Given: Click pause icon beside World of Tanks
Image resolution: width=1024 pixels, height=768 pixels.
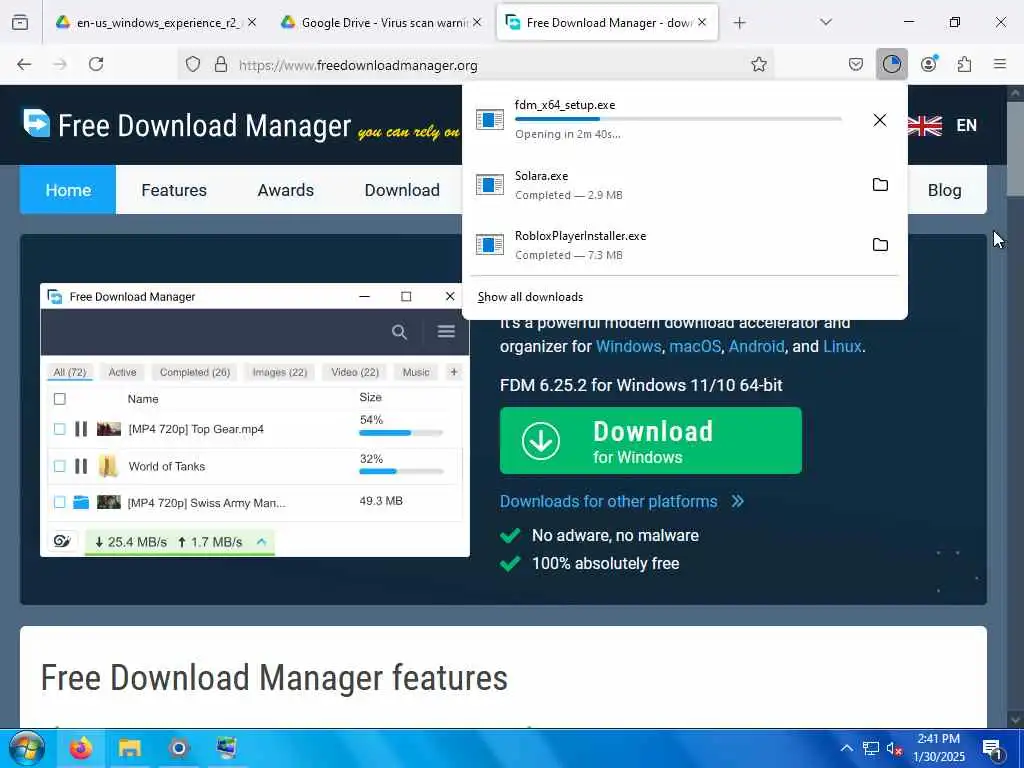Looking at the screenshot, I should click(x=81, y=466).
